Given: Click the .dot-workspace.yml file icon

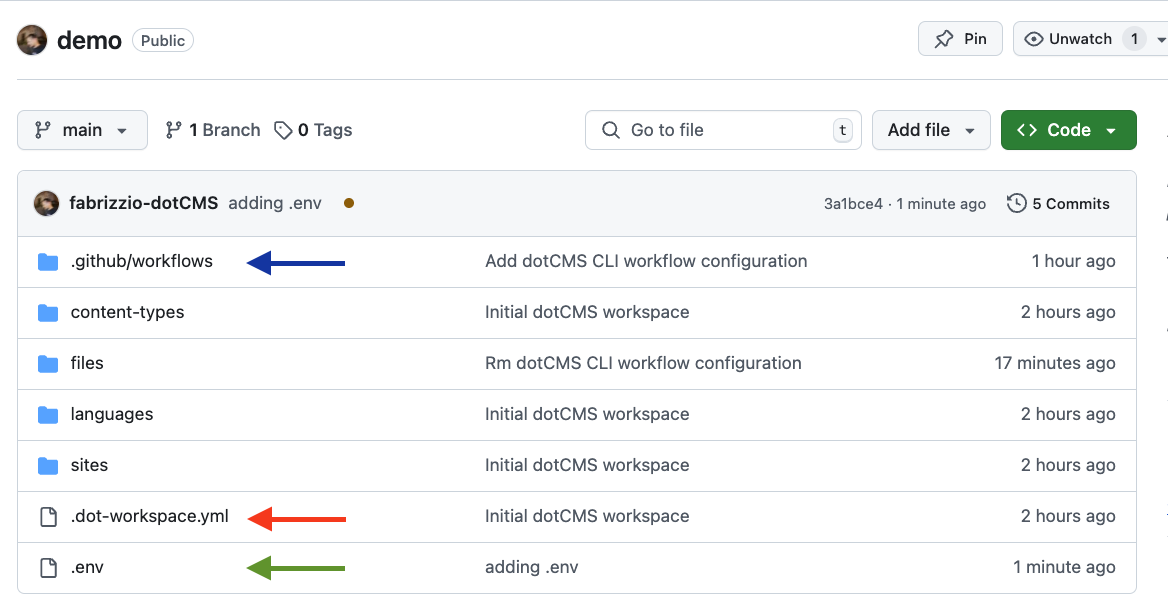Looking at the screenshot, I should pyautogui.click(x=48, y=517).
